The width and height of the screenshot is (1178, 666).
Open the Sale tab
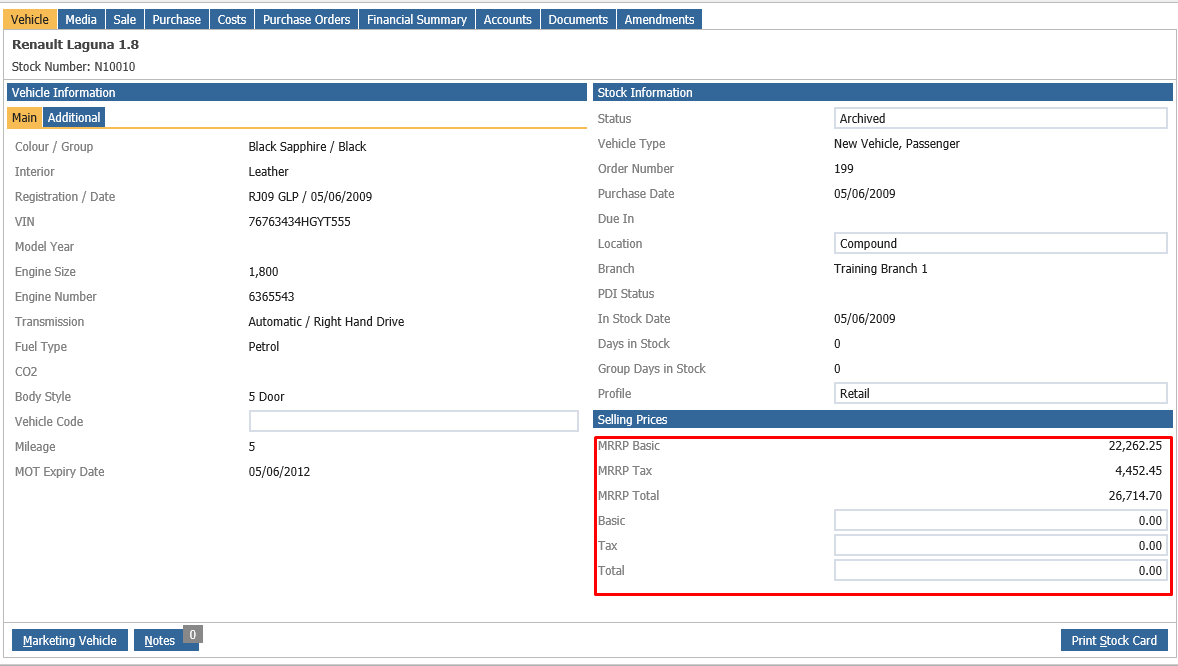pyautogui.click(x=125, y=20)
